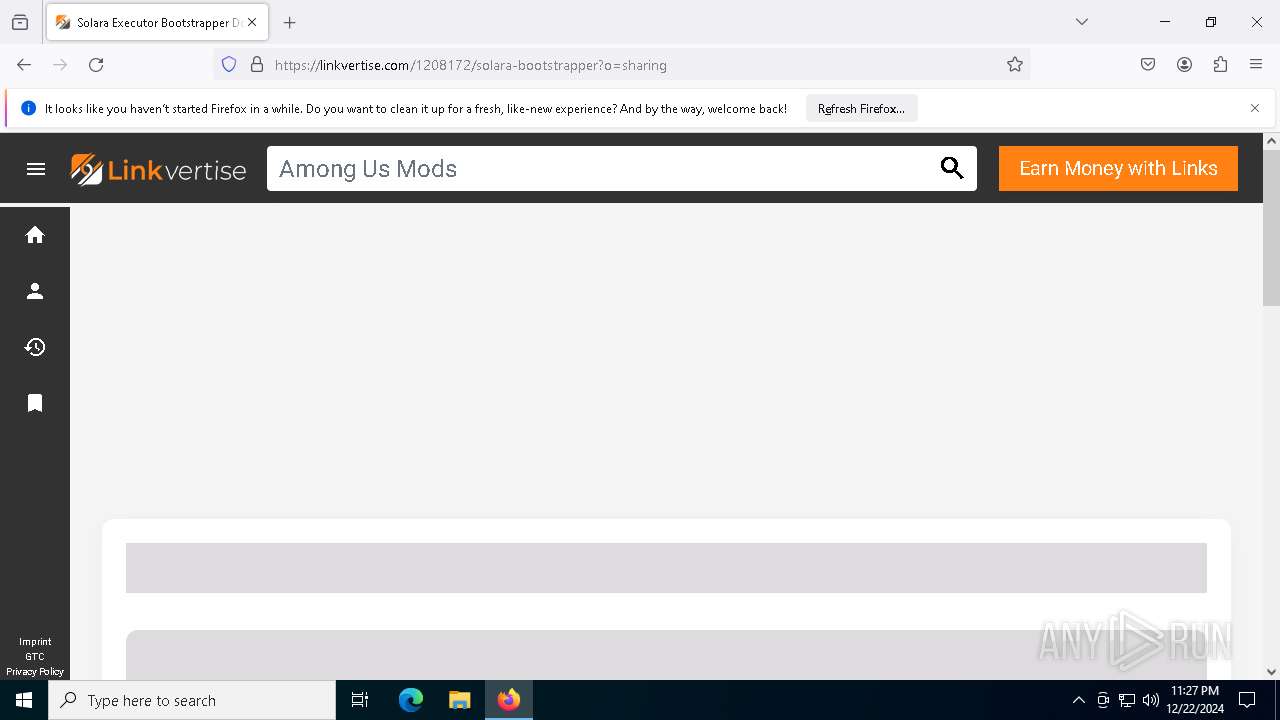
Task: Click Refresh Firefox button
Action: [861, 109]
